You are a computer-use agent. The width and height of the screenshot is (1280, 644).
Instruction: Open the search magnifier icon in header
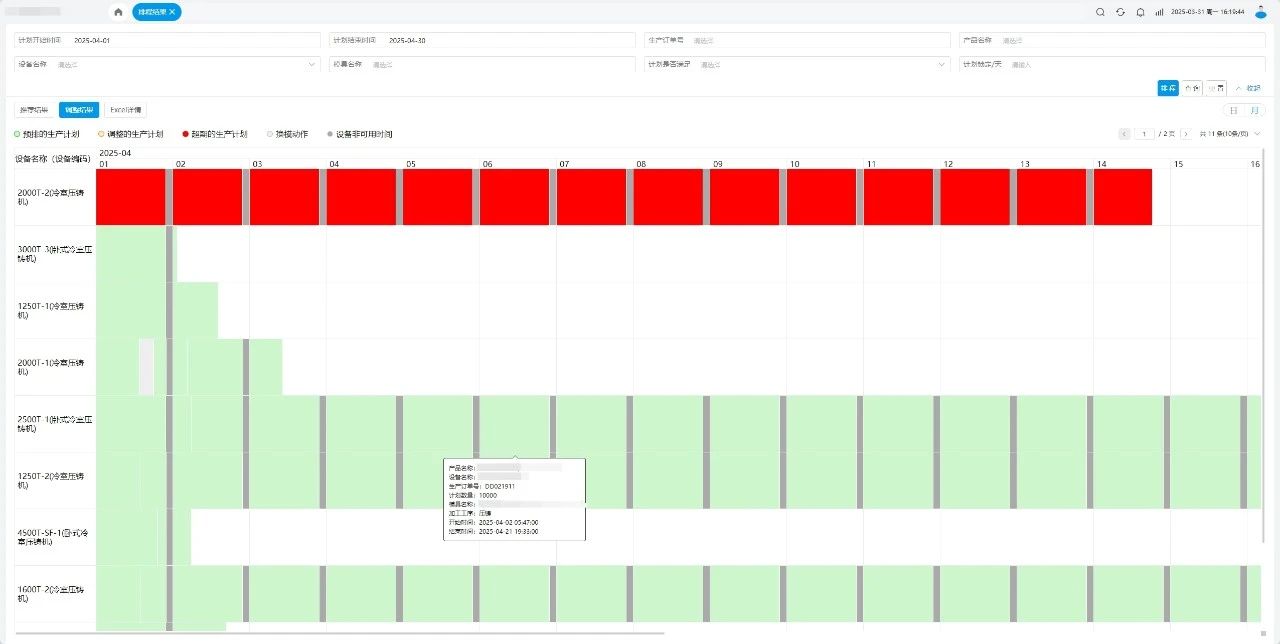click(x=1100, y=12)
